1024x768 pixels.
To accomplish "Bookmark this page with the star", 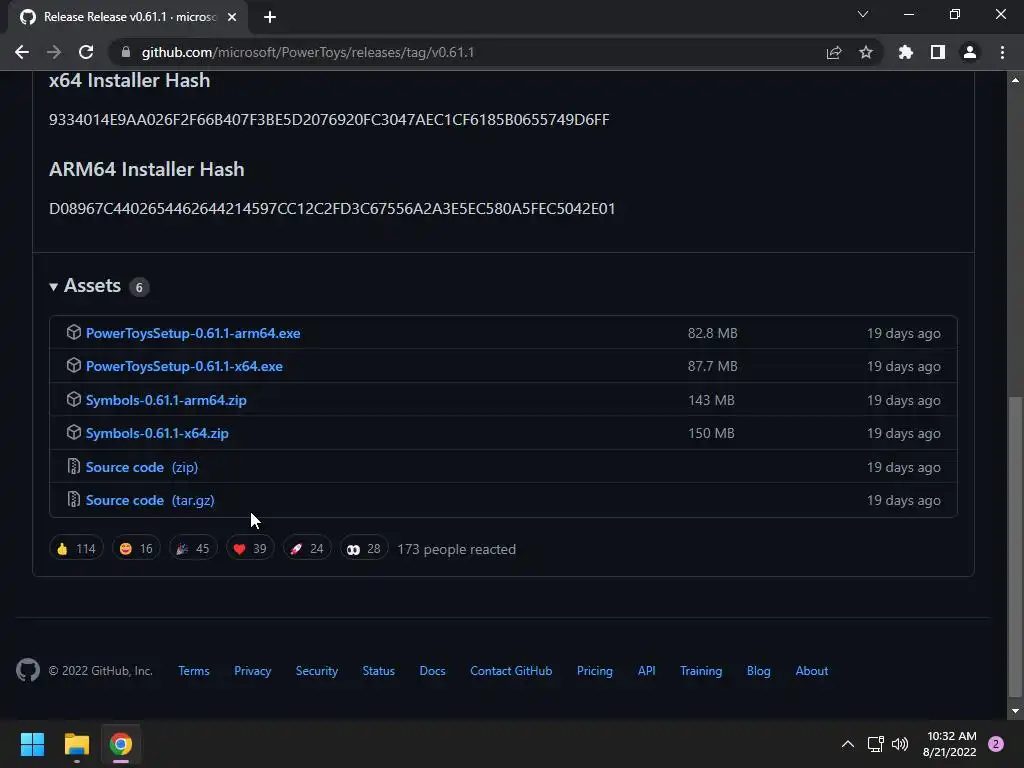I will point(866,52).
